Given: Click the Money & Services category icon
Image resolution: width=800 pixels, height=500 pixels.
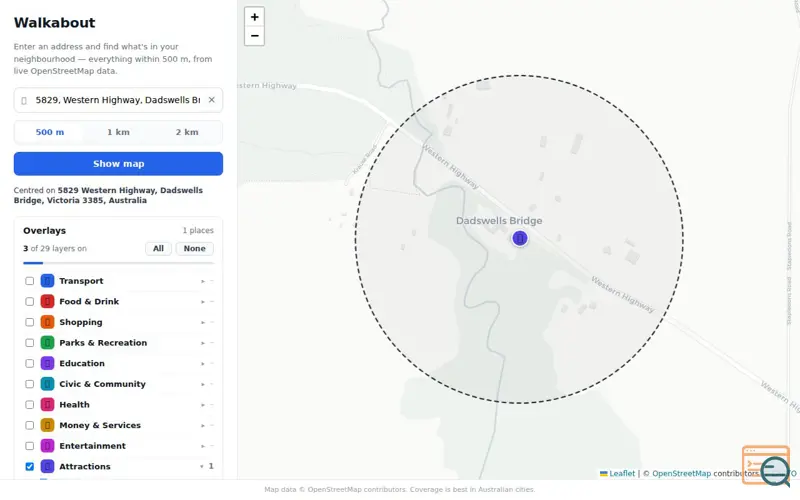Looking at the screenshot, I should (x=47, y=426).
